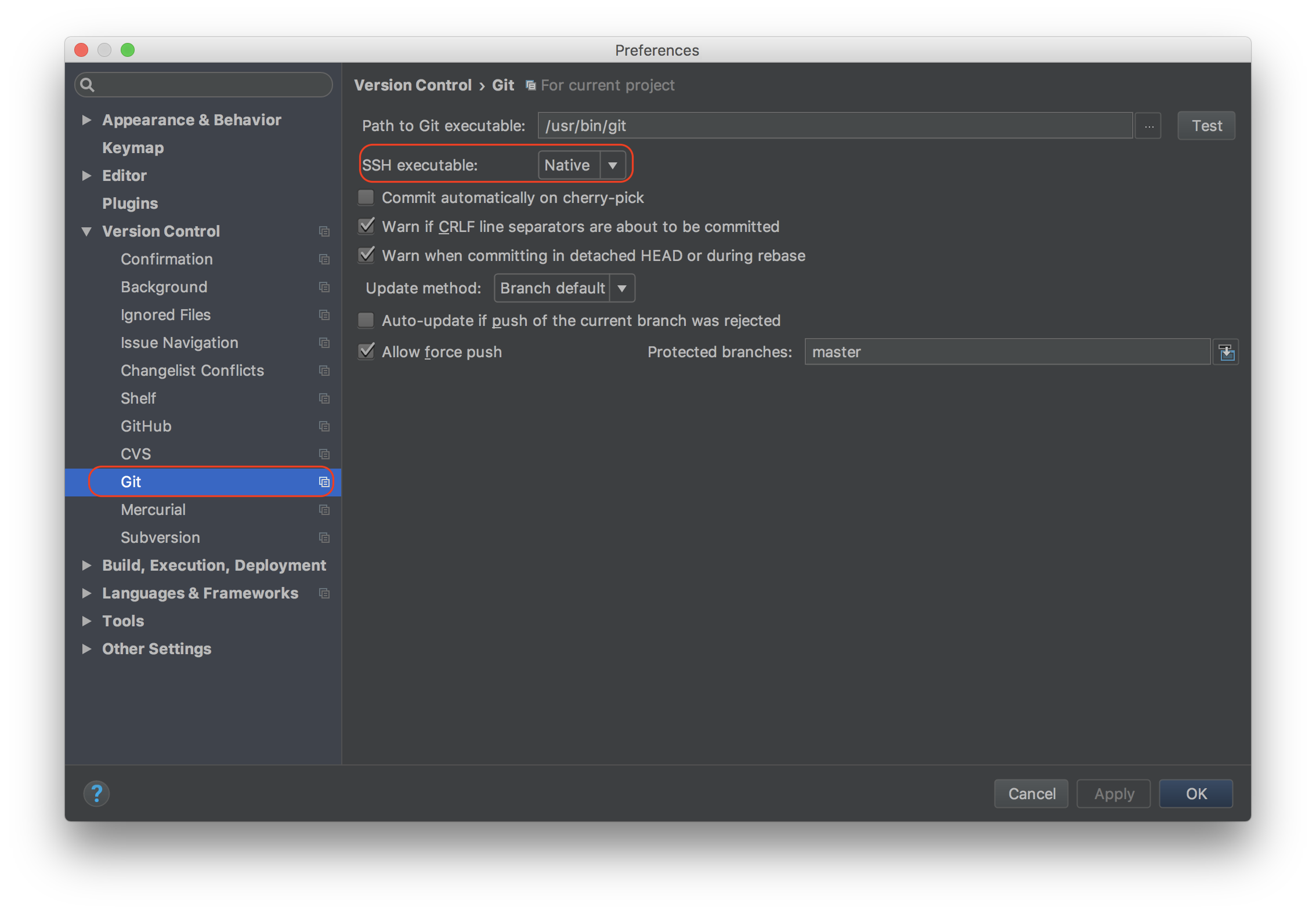Click the Test button for Git executable

coord(1206,125)
